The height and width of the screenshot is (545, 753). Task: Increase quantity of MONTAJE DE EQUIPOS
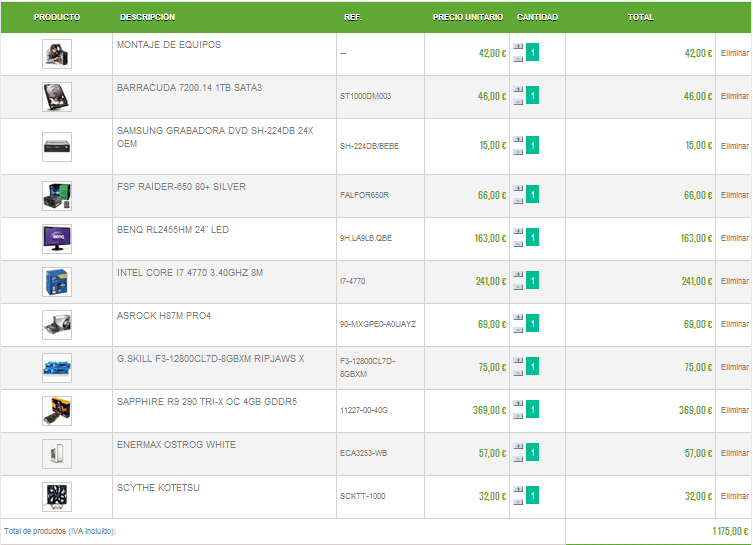coord(518,47)
